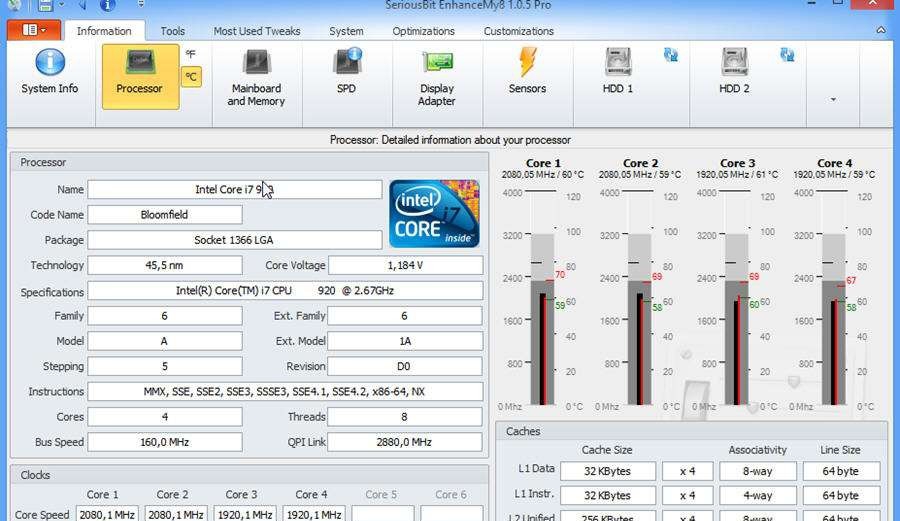Open the Customizations tab
Image resolution: width=900 pixels, height=521 pixels.
point(519,31)
